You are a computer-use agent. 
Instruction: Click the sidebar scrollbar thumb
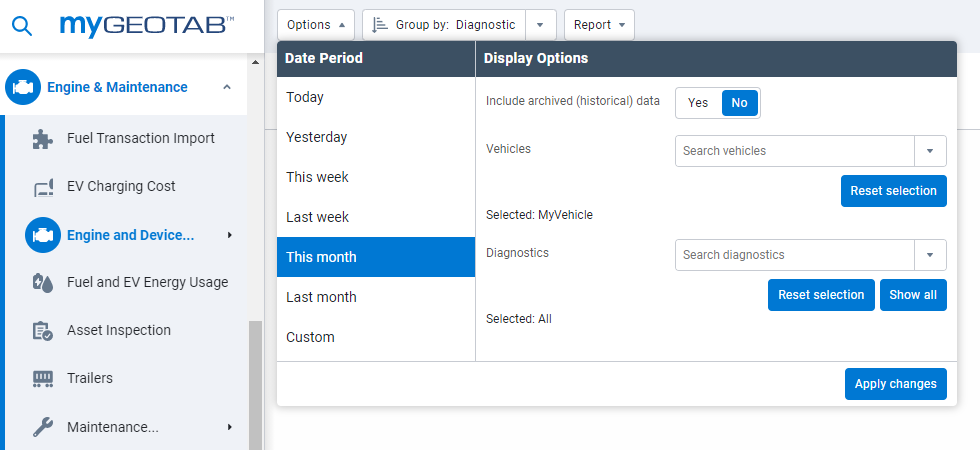click(x=255, y=386)
